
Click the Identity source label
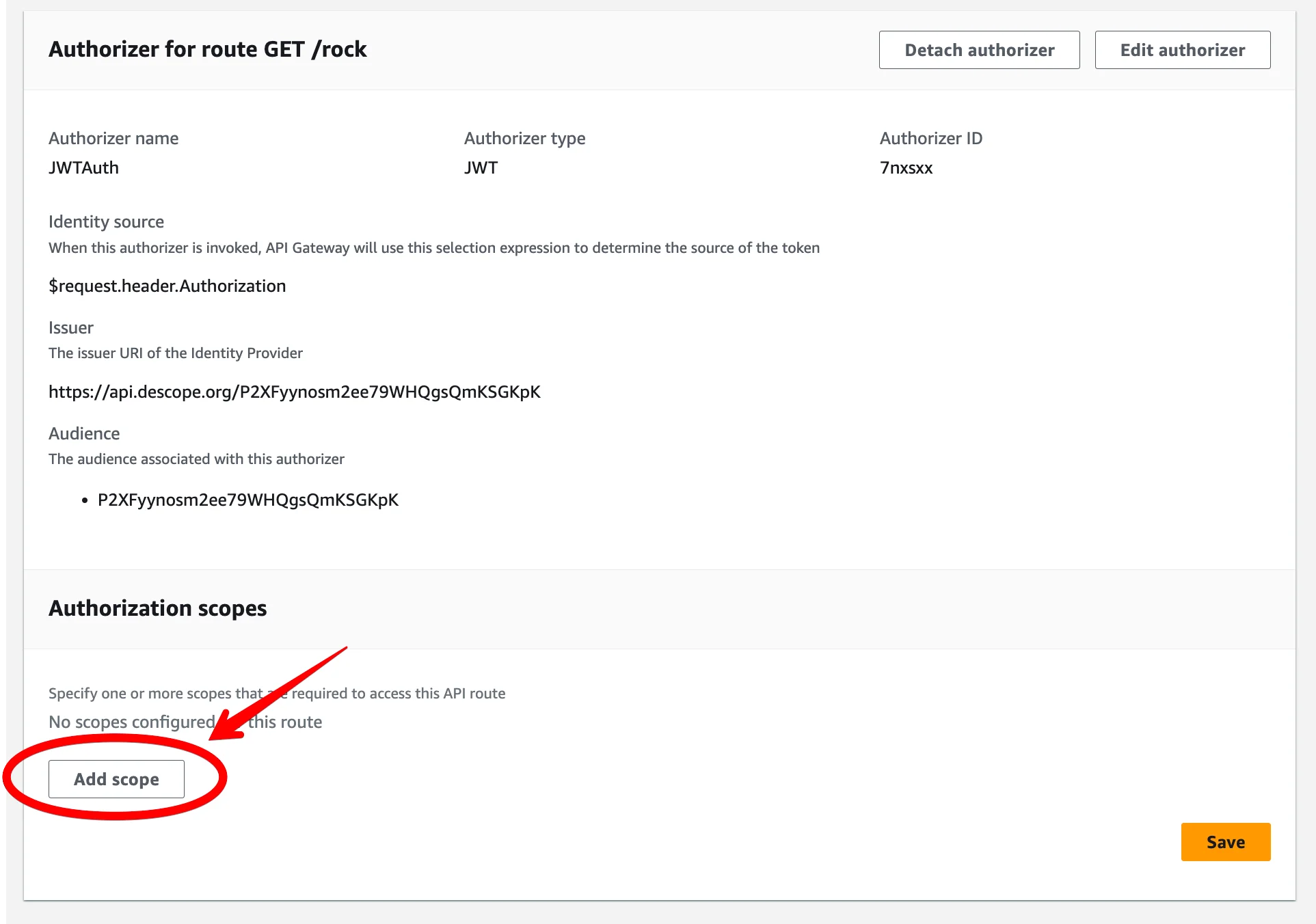click(106, 221)
